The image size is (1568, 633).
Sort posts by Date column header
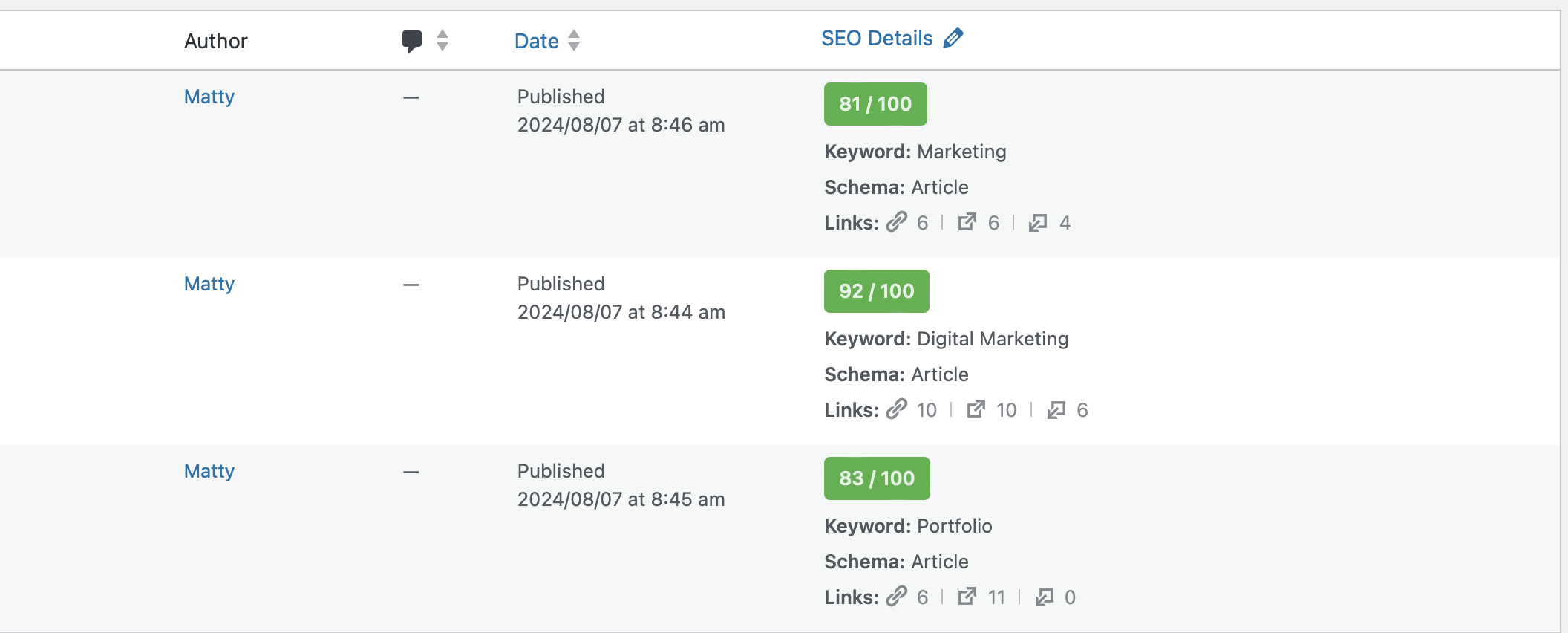pos(537,41)
